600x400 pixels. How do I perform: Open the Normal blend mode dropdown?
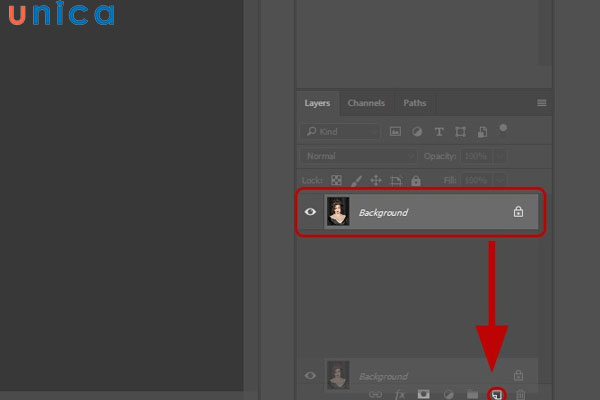coord(358,157)
